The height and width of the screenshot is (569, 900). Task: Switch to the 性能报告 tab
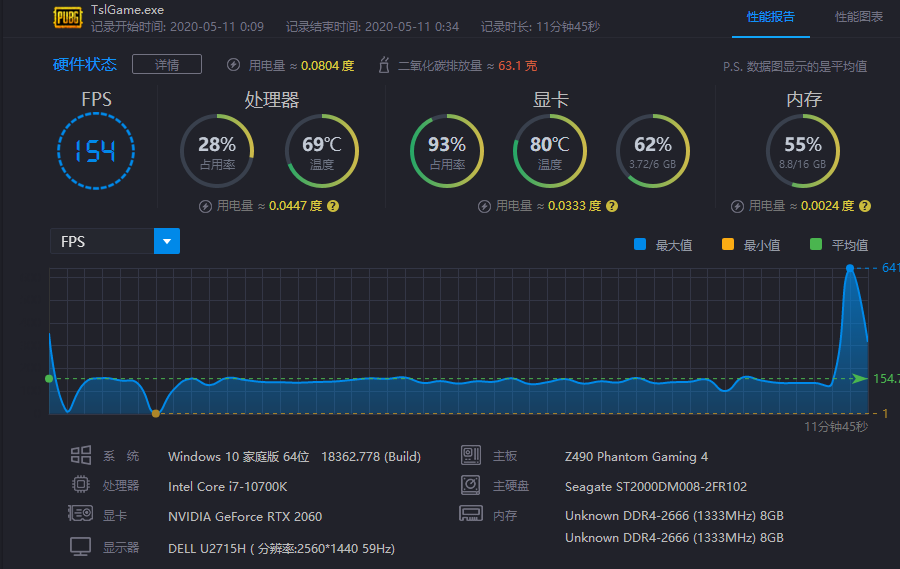pos(771,17)
